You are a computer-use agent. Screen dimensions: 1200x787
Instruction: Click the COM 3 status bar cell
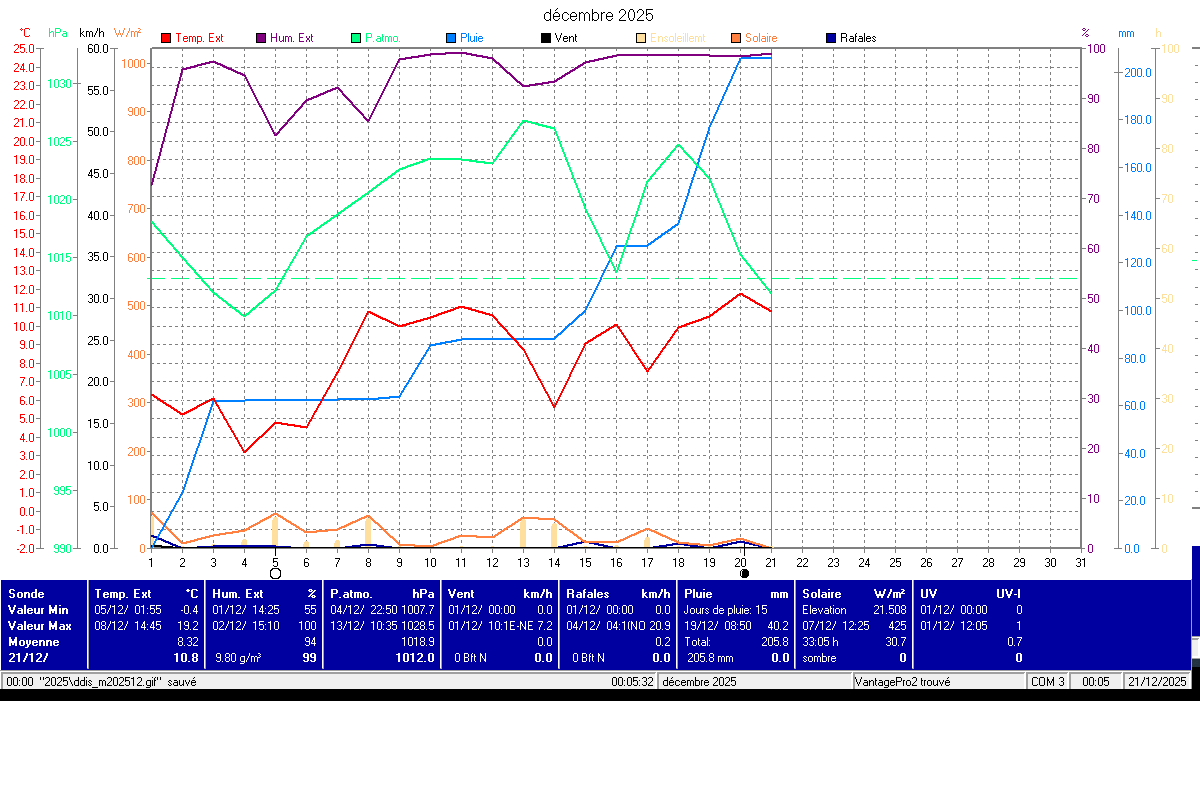pyautogui.click(x=1047, y=682)
